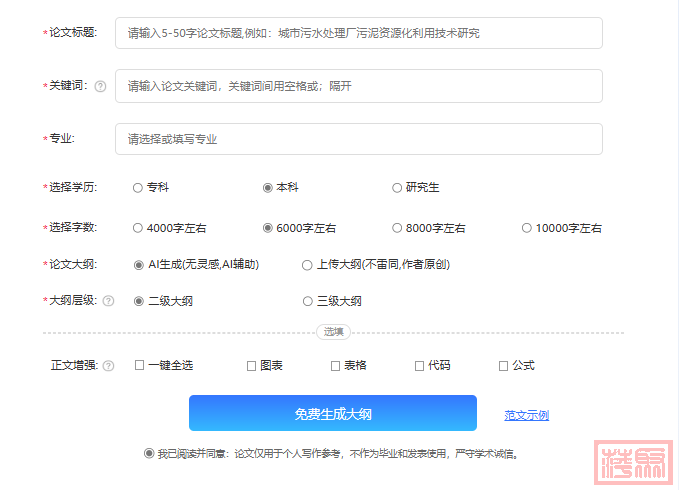
Task: Click help icon beside 关键词 label
Action: tap(100, 87)
